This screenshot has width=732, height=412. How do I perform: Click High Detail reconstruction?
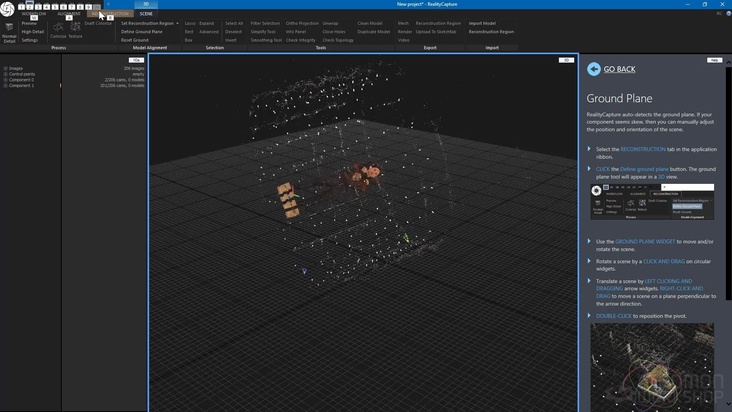(33, 32)
